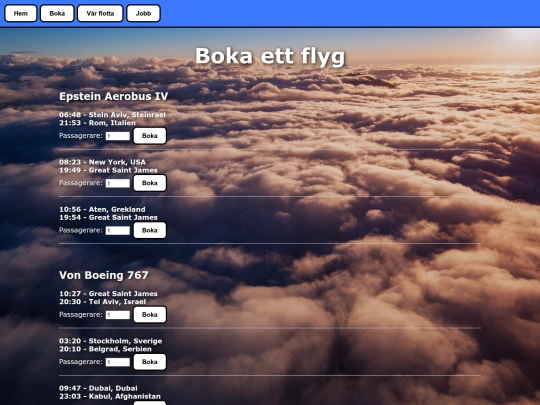Select text 03:20 - Stockholm, Sverige
Screen dimensions: 540x405
tap(111, 341)
